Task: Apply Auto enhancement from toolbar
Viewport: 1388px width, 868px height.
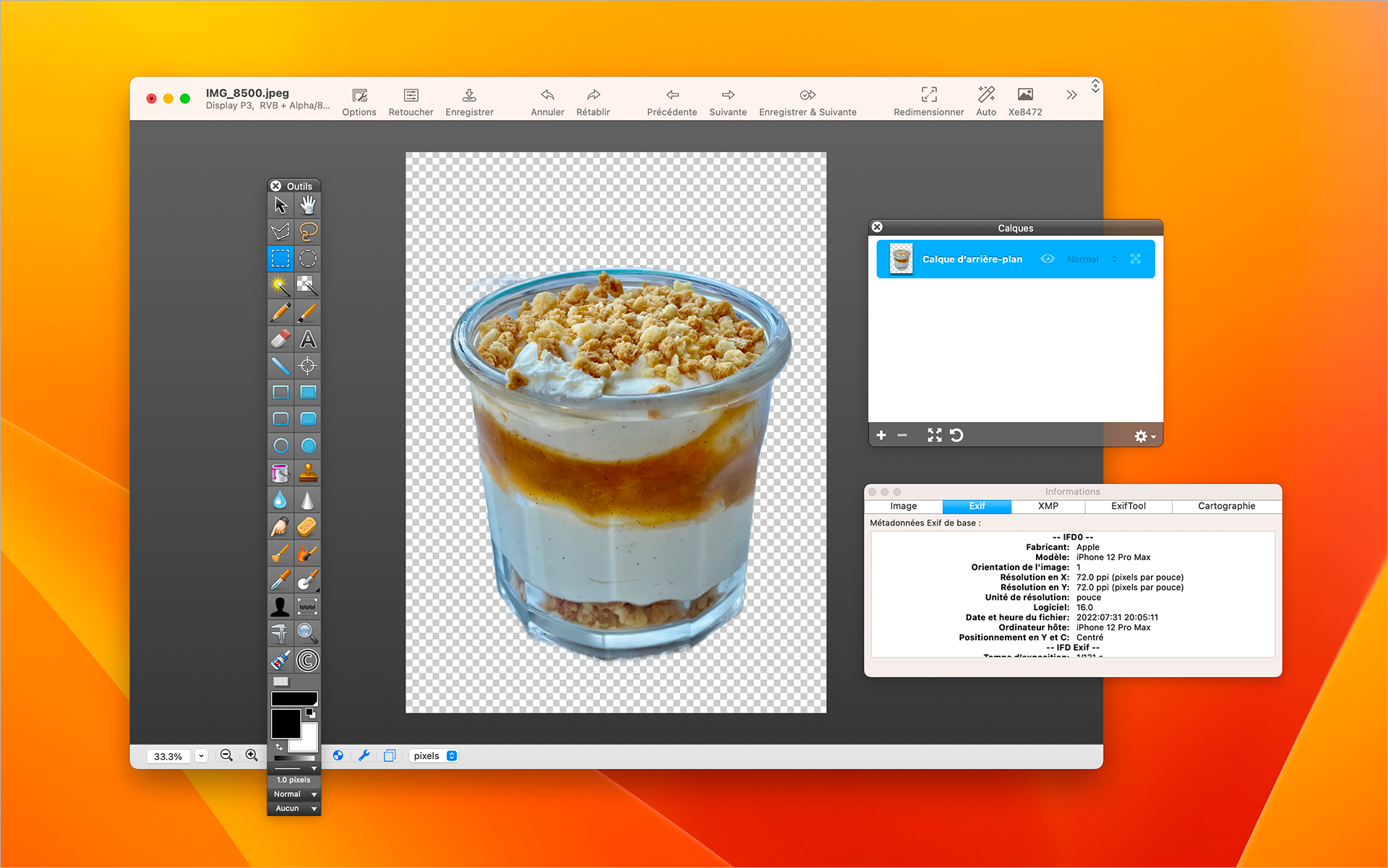Action: coord(985,101)
